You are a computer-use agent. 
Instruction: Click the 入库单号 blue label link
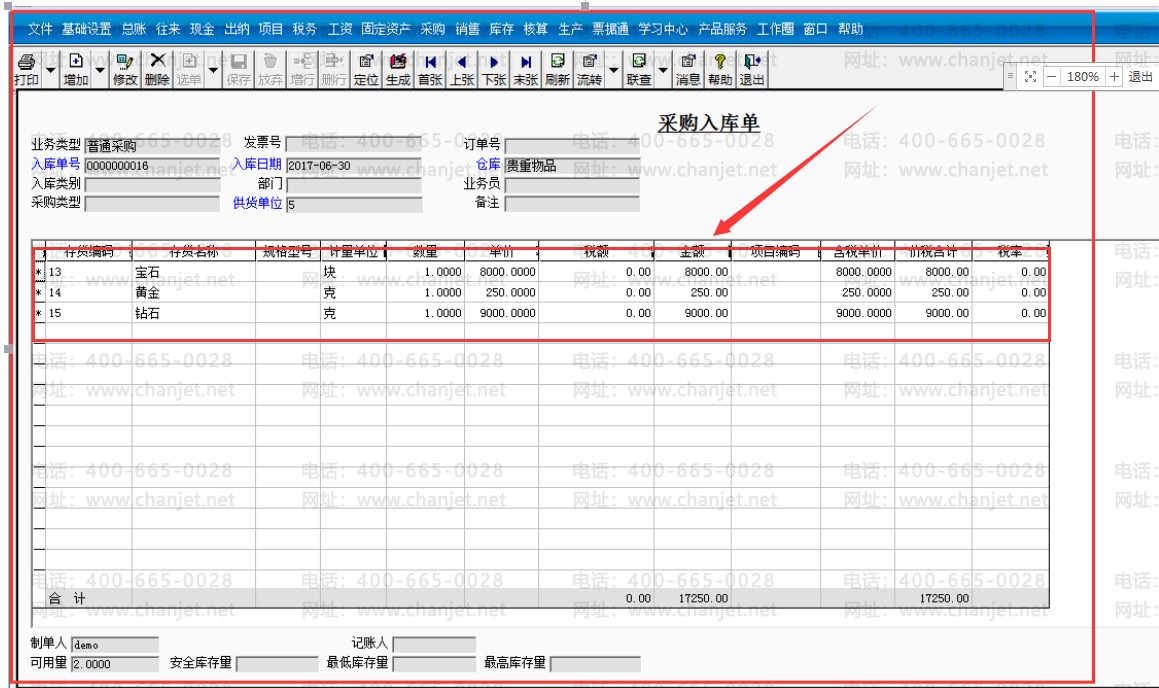click(55, 164)
